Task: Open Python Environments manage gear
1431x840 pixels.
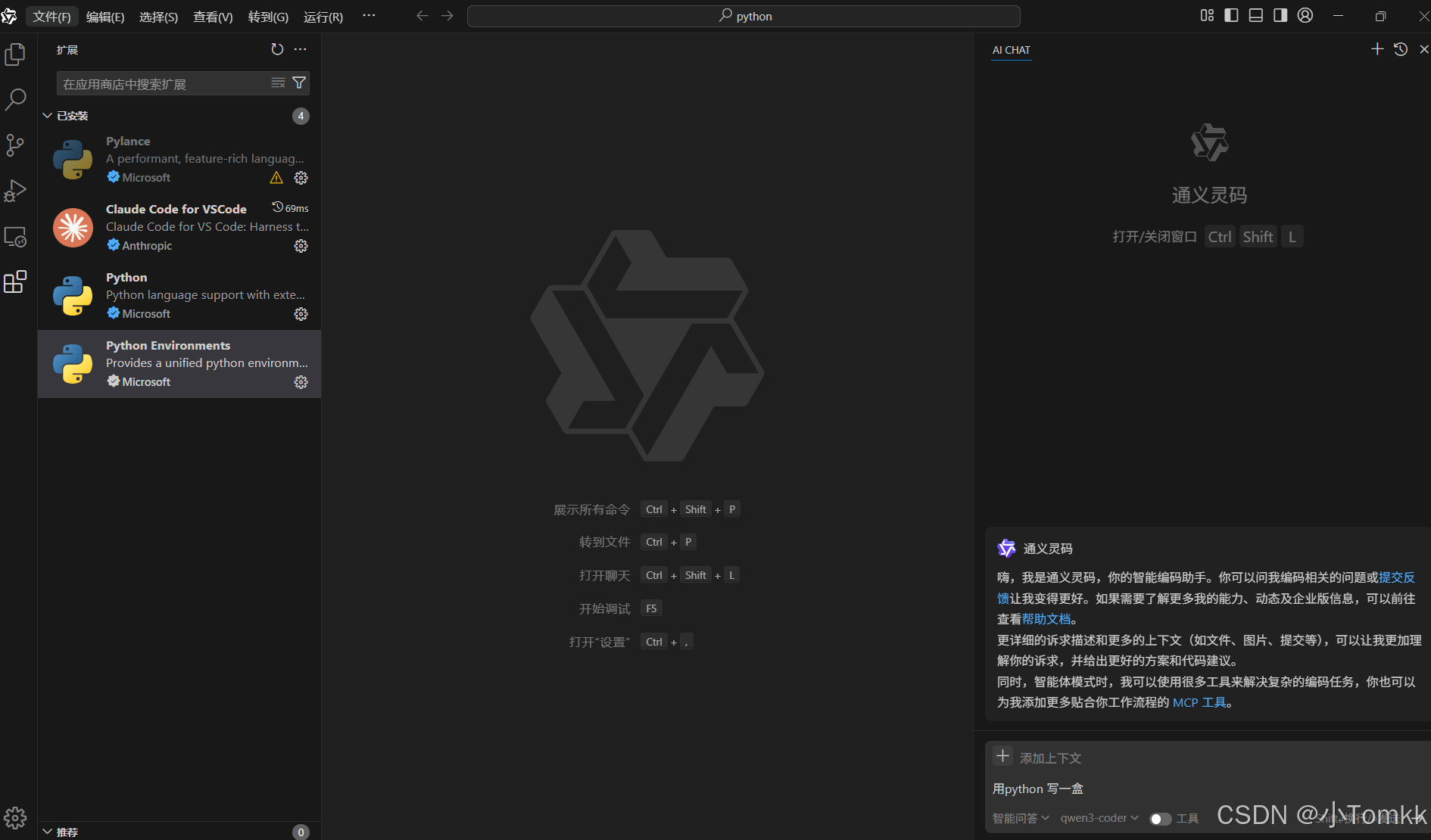Action: point(301,382)
